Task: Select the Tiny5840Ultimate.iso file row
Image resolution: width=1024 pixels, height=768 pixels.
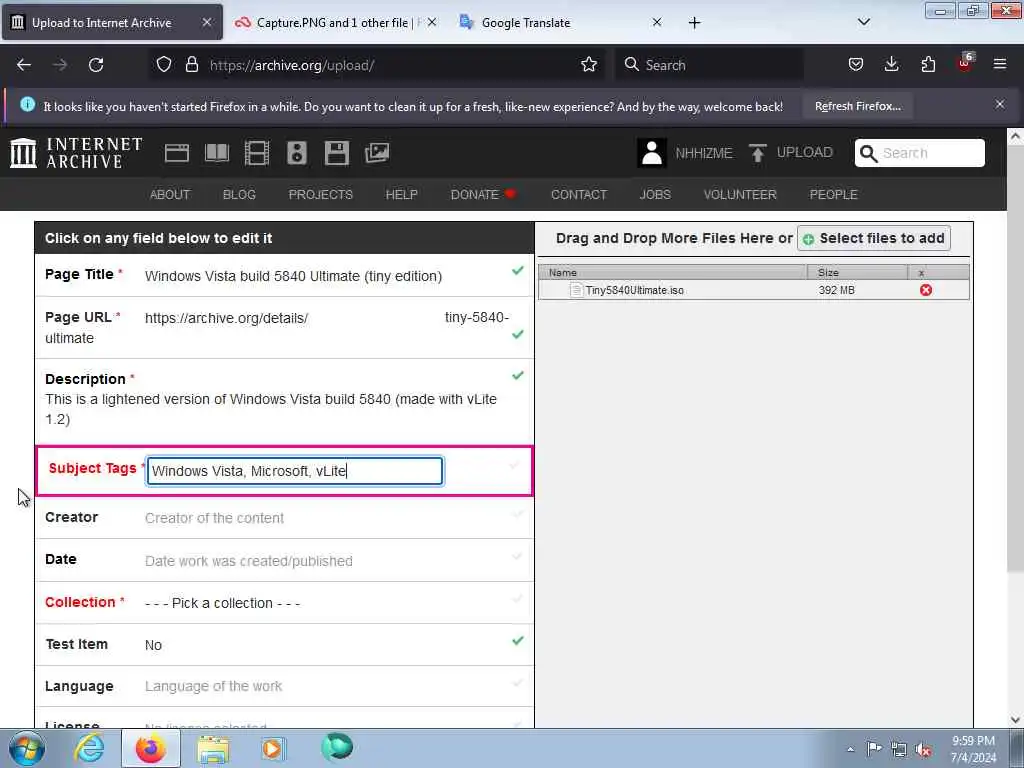Action: [754, 290]
